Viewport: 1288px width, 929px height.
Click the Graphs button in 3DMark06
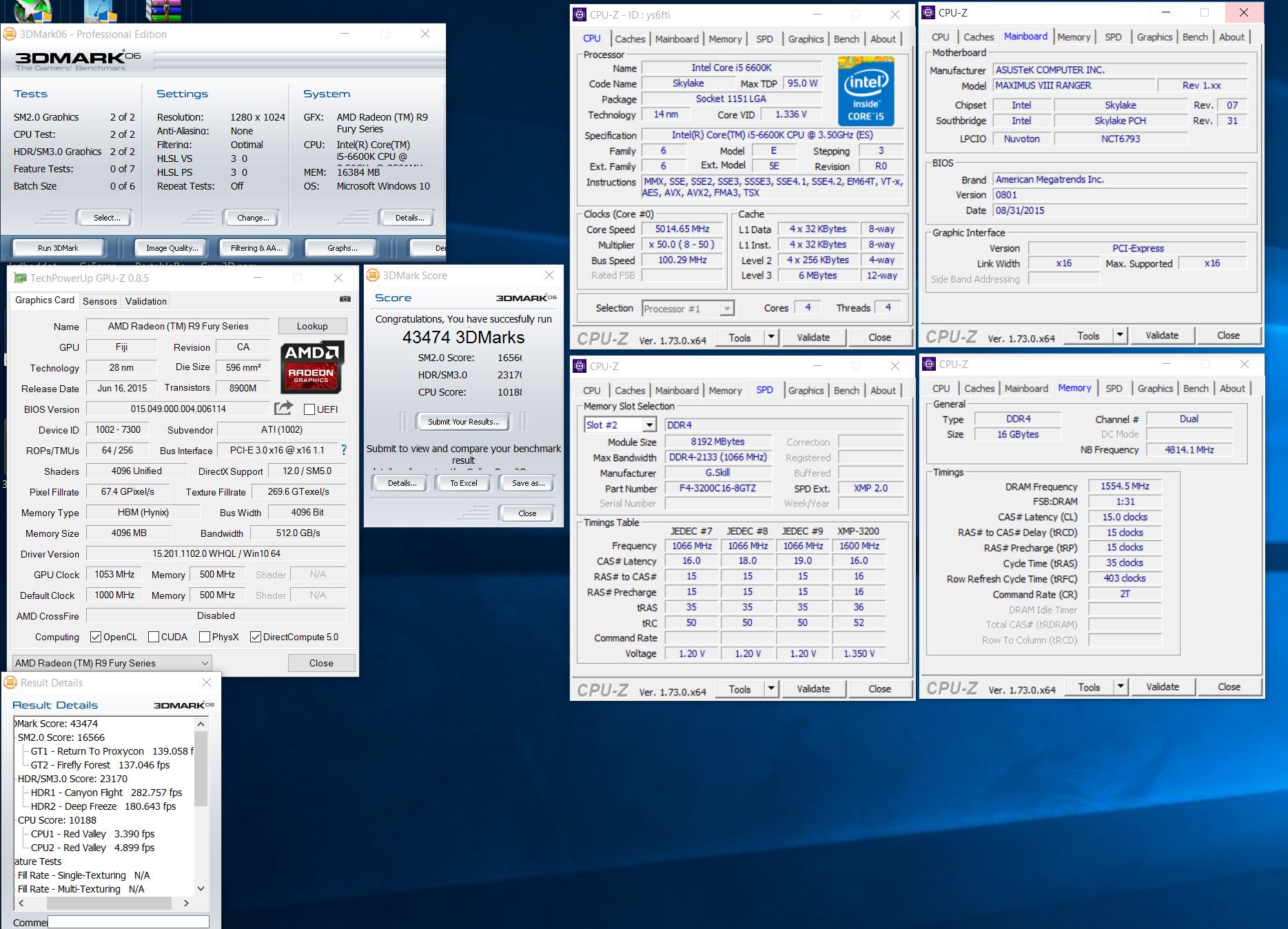point(342,248)
